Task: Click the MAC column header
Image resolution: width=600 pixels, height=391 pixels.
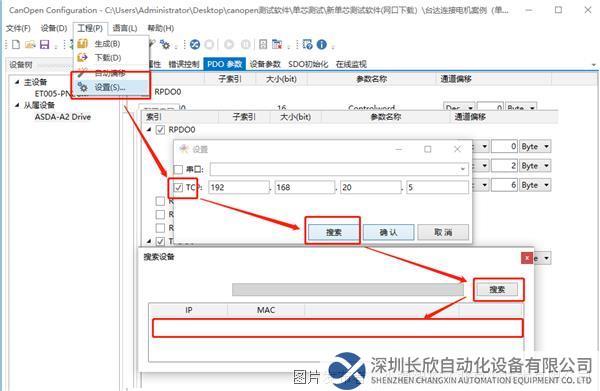Action: (266, 310)
